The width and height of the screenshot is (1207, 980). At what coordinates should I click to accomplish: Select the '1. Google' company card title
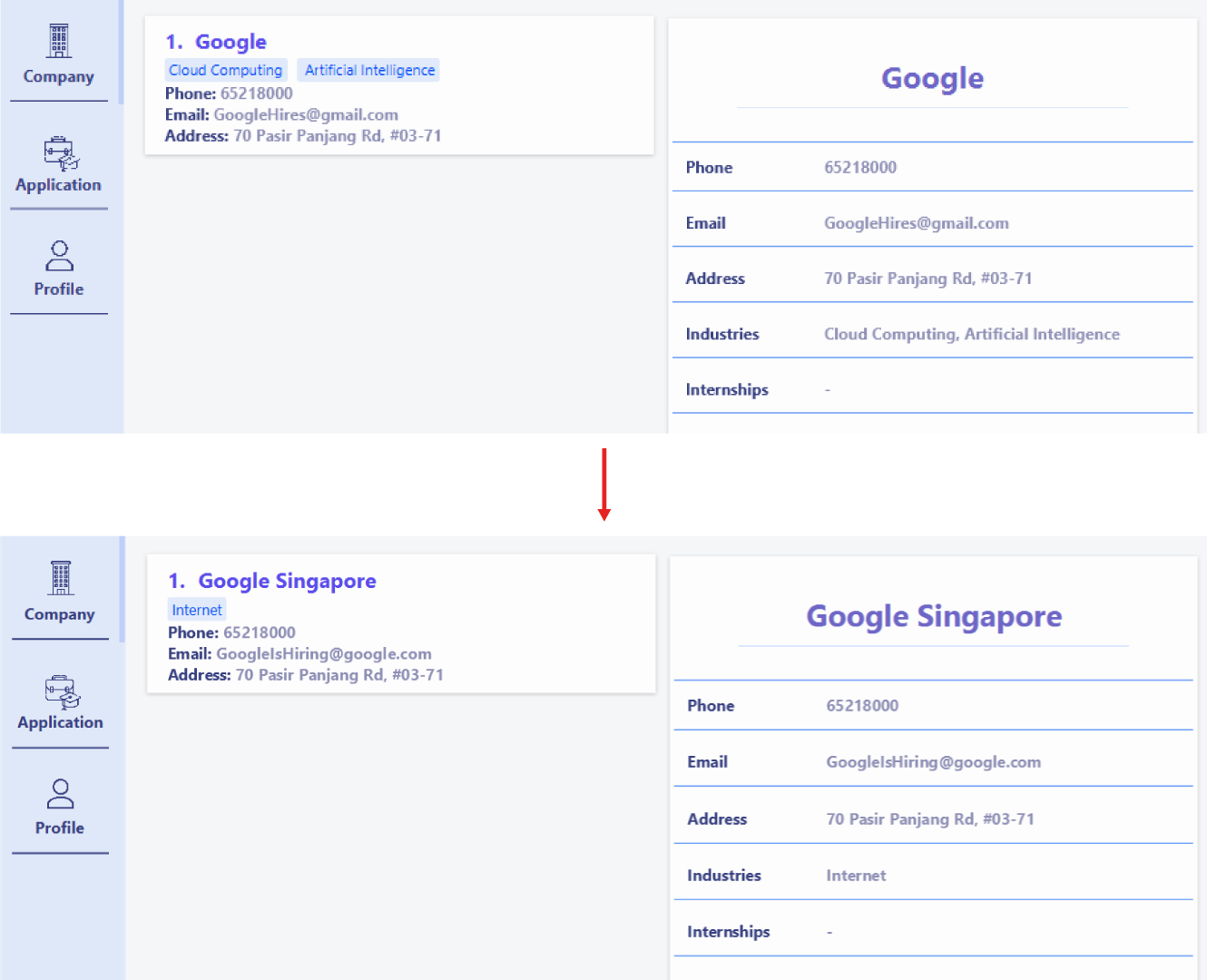coord(216,42)
